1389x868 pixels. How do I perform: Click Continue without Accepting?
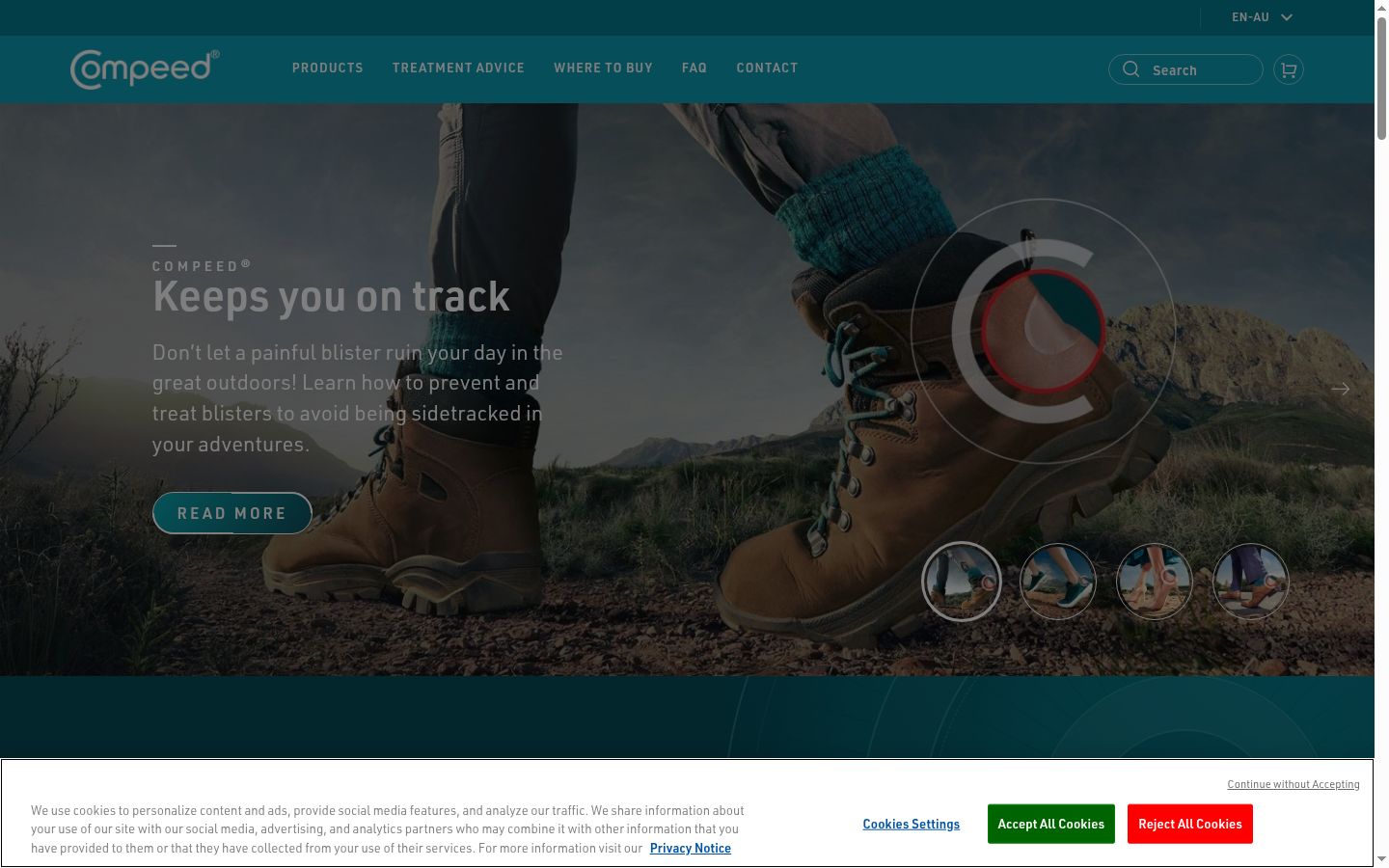pyautogui.click(x=1294, y=784)
